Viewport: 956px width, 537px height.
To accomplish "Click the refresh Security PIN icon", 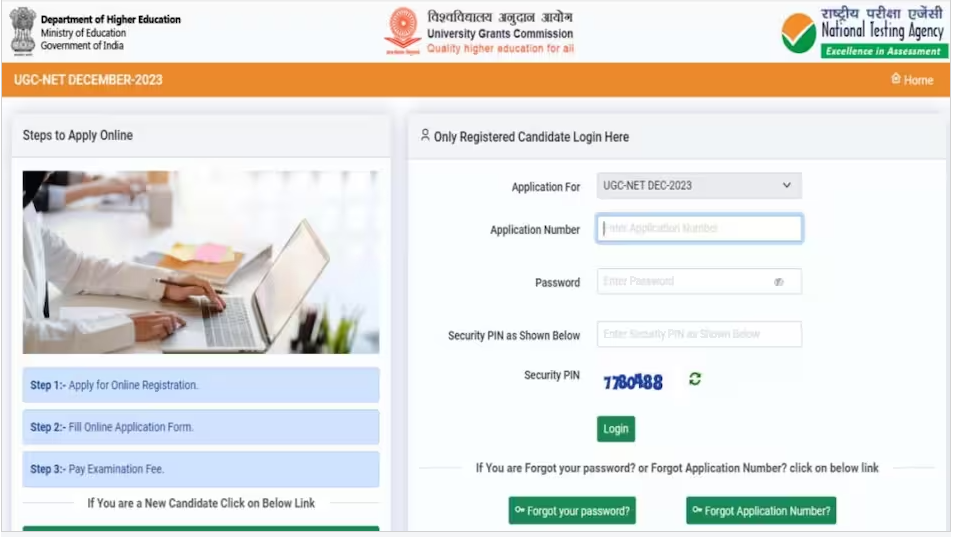I will tap(695, 379).
